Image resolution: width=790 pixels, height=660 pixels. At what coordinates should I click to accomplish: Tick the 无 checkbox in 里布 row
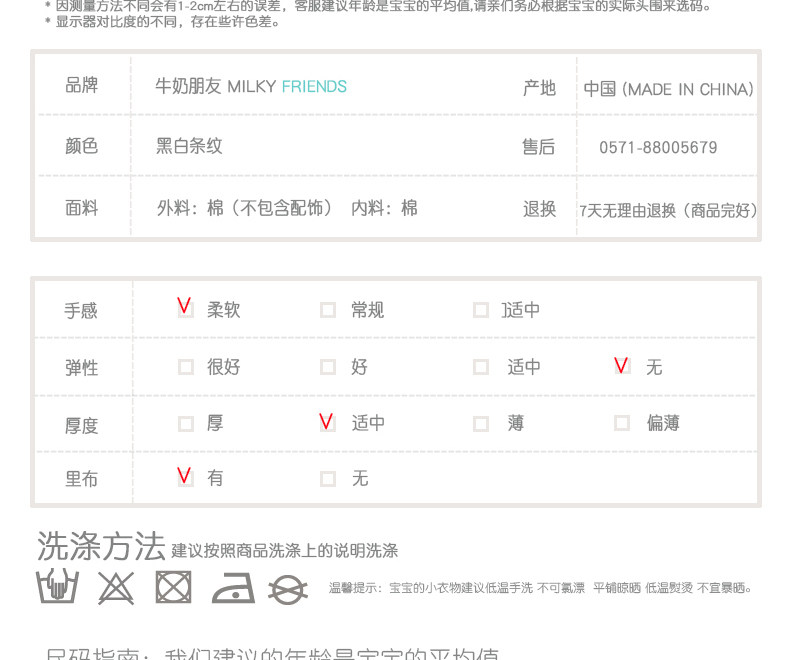click(x=328, y=479)
